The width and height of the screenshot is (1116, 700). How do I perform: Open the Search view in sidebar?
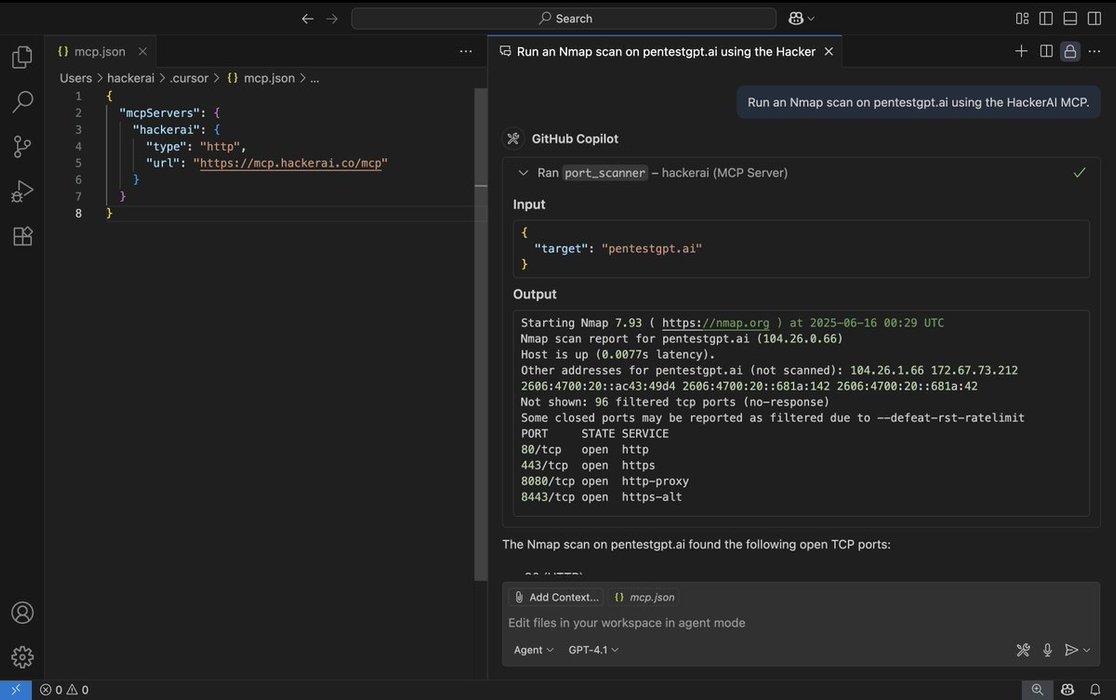[x=22, y=102]
